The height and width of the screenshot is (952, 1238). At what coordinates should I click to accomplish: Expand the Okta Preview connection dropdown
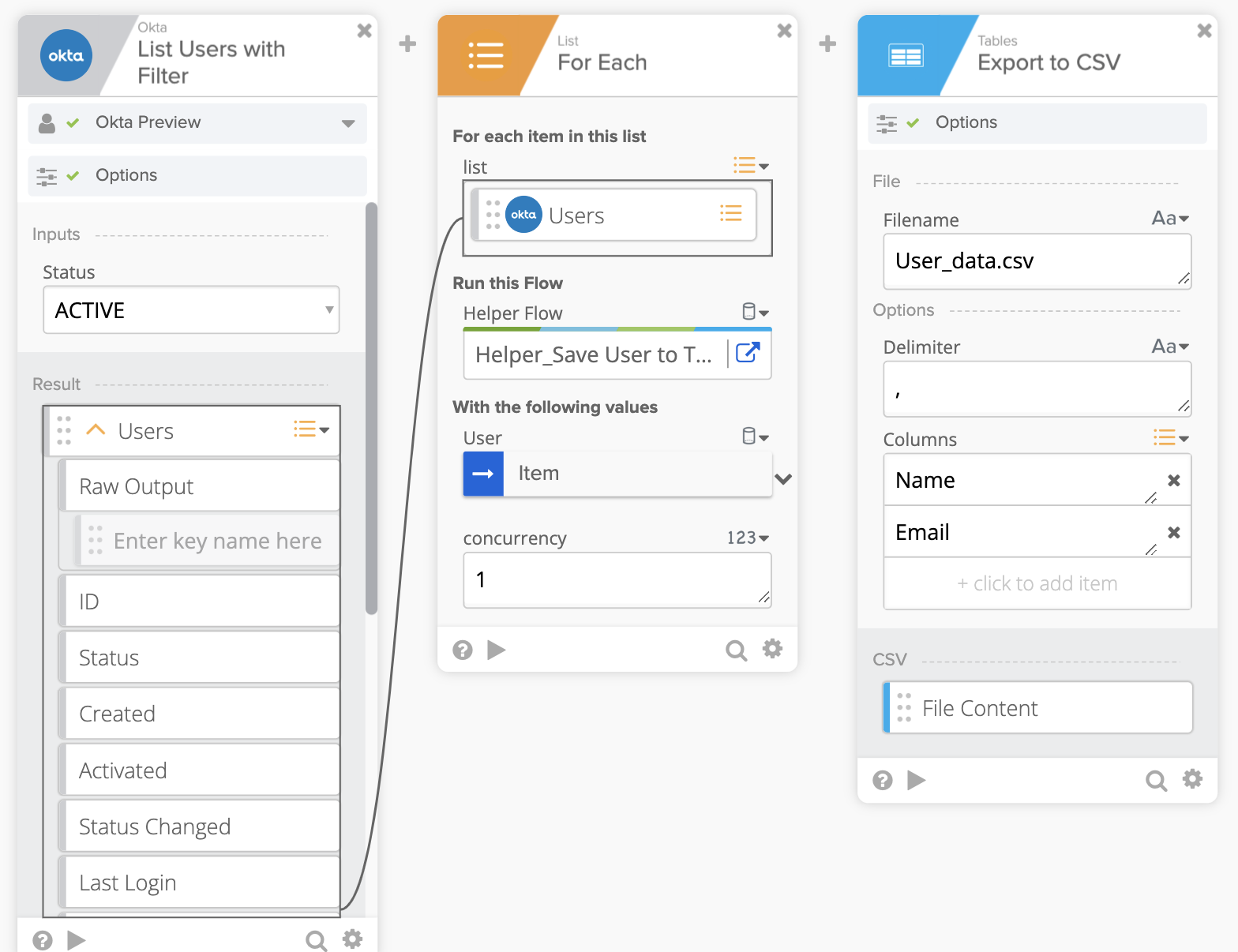[348, 123]
